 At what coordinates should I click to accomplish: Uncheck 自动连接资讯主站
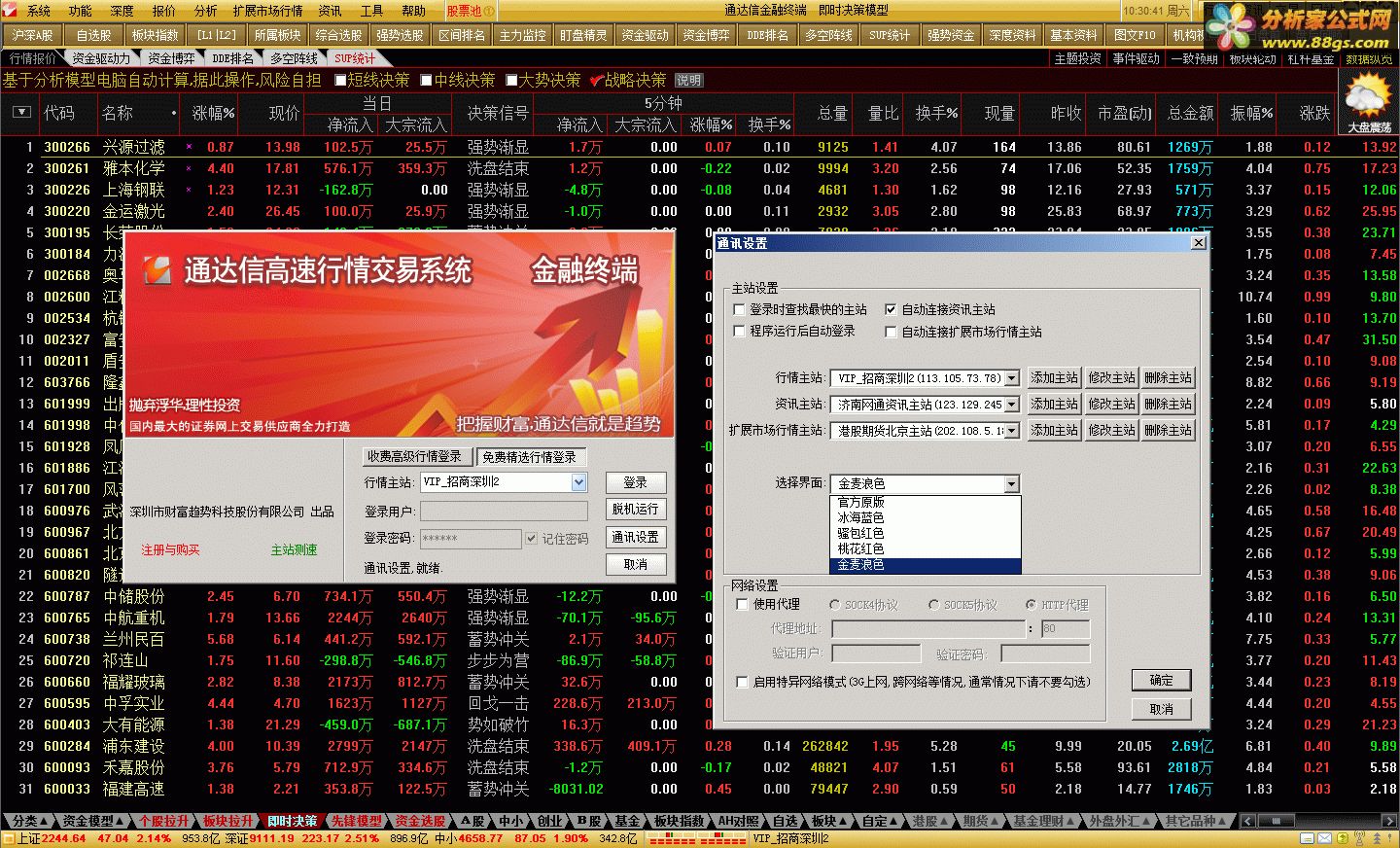(x=891, y=309)
